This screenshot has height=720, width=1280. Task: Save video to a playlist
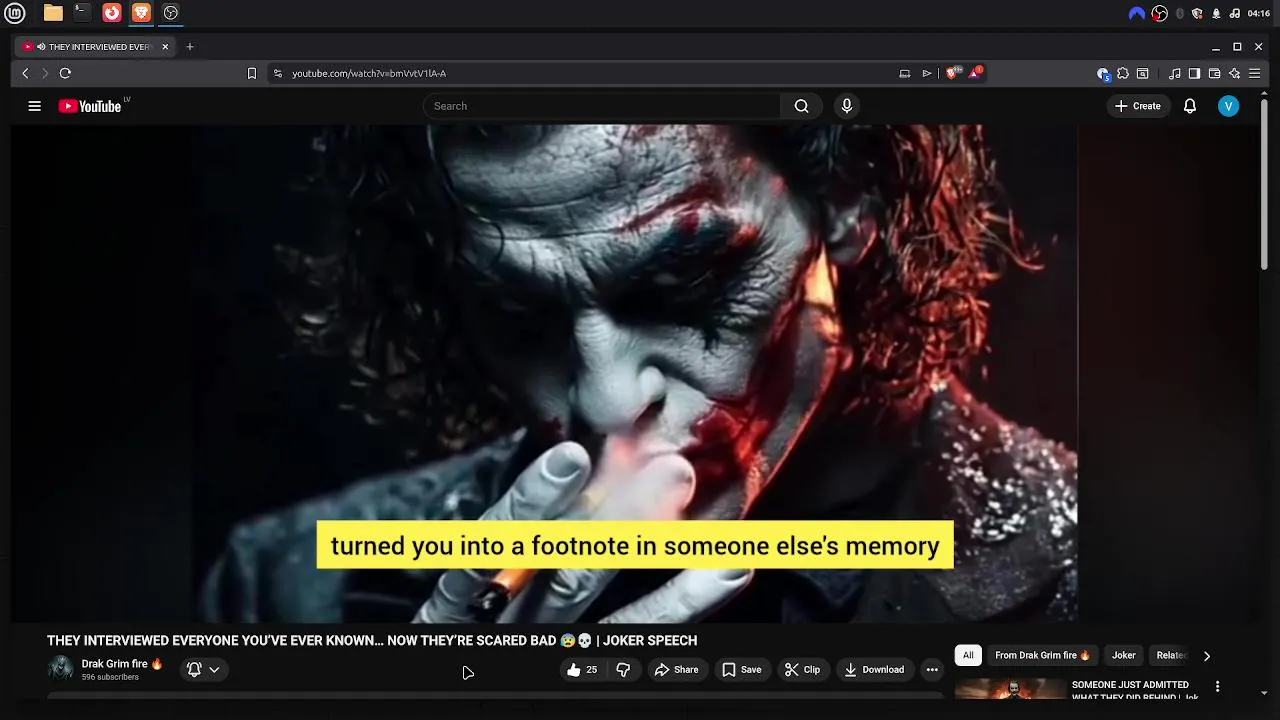[742, 670]
